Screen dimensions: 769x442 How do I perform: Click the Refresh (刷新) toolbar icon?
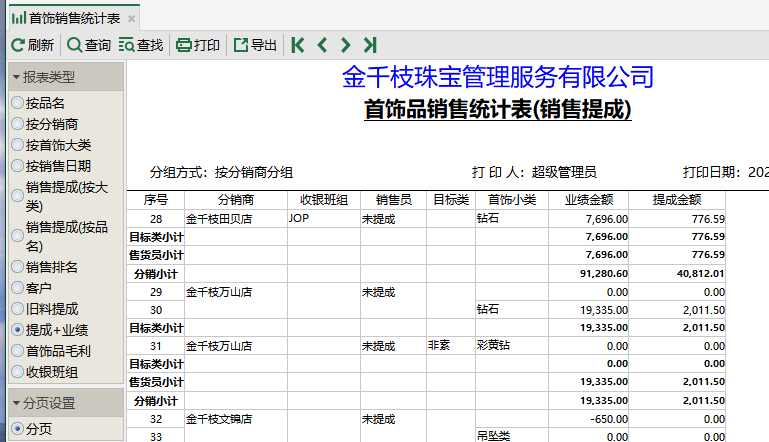tap(18, 45)
